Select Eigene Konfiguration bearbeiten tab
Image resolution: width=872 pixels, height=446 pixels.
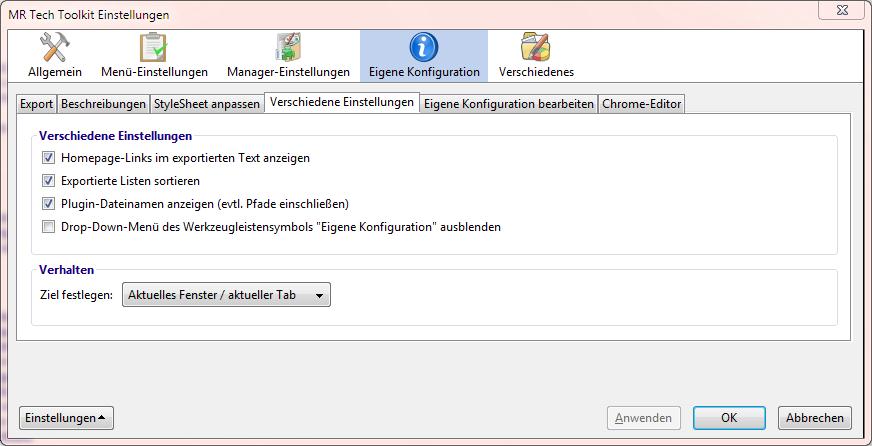(x=509, y=104)
